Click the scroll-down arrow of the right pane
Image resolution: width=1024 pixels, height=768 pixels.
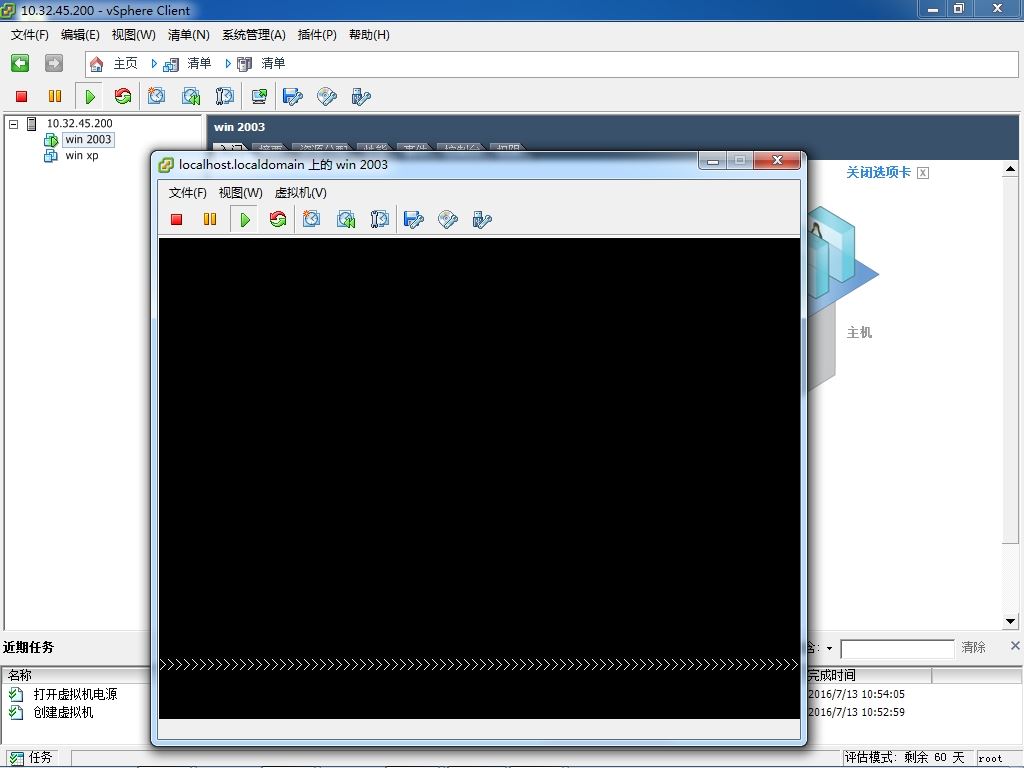1010,621
